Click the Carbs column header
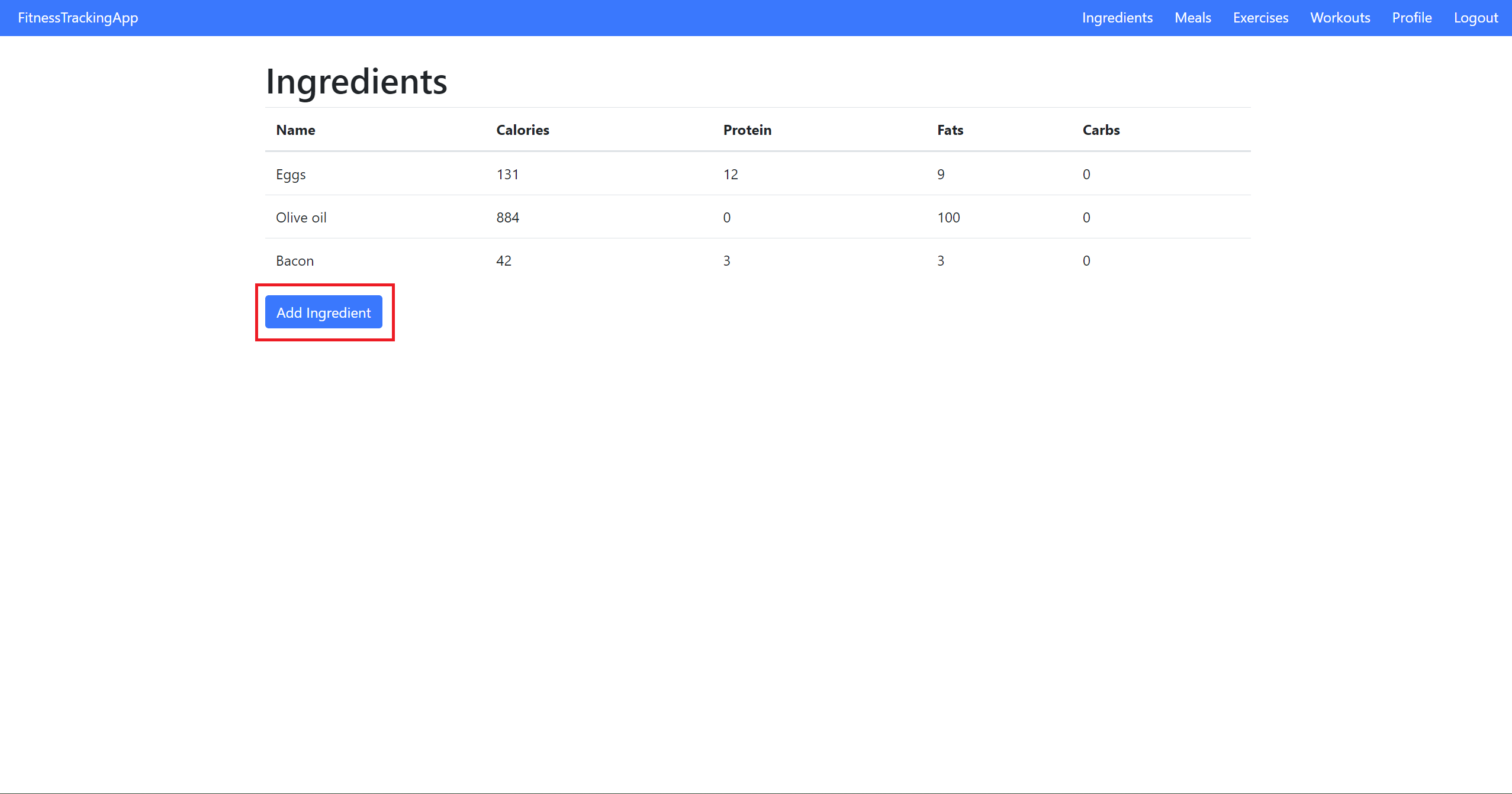 coord(1101,130)
